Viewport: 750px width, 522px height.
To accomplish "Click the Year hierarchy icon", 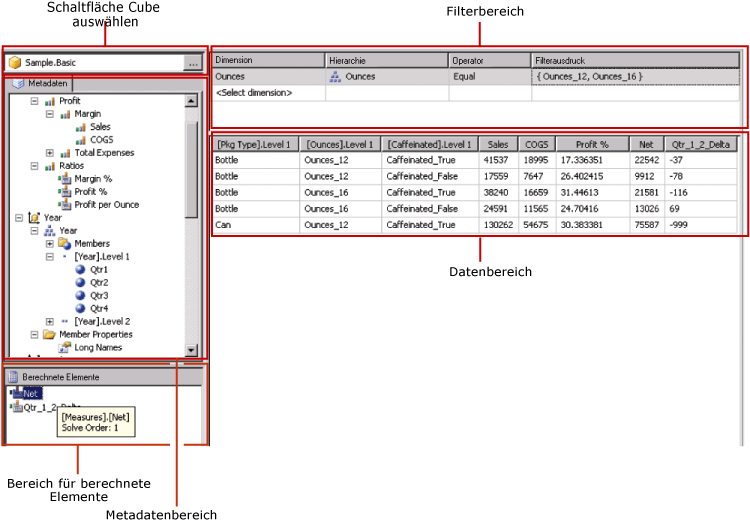I will click(x=50, y=231).
